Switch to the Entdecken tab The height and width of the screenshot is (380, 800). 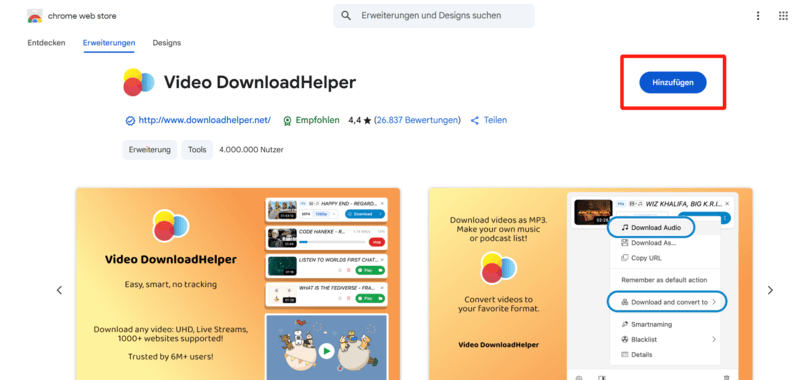point(46,43)
